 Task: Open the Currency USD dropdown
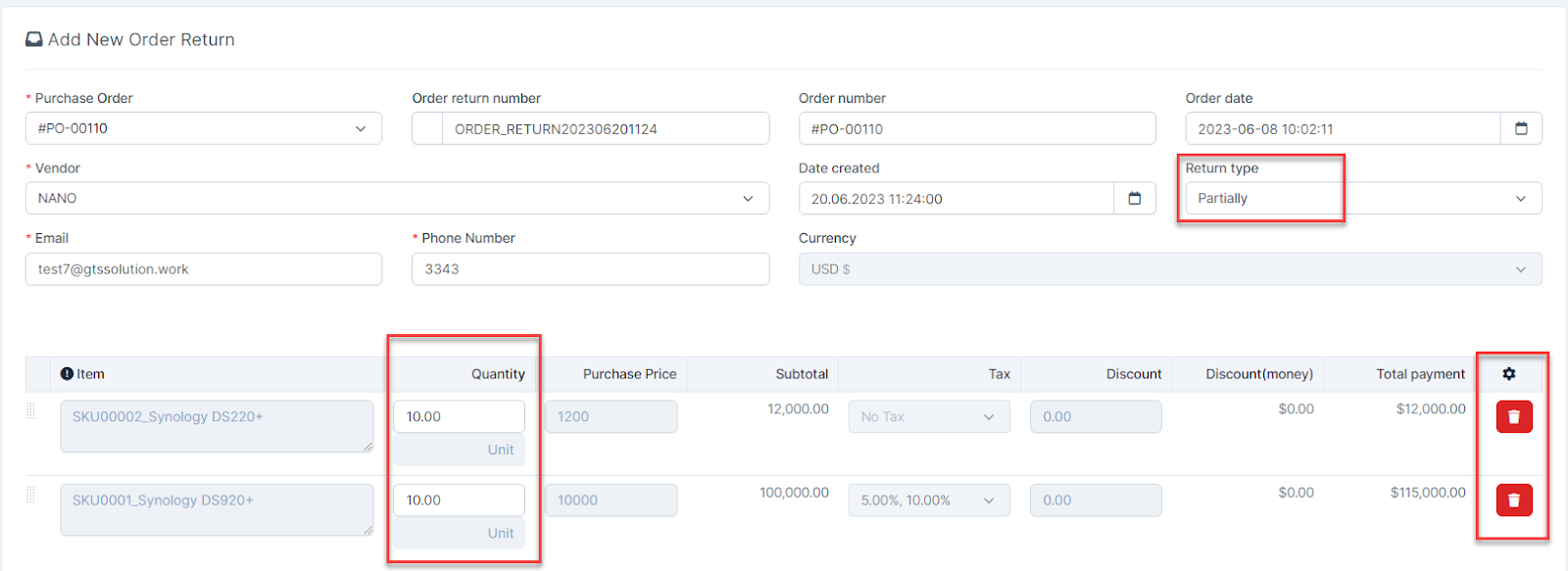coord(1169,269)
